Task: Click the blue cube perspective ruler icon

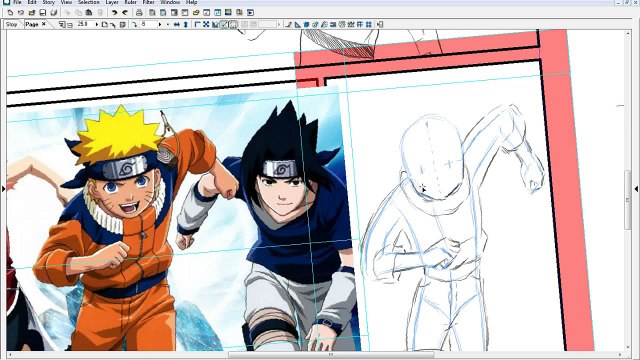Action: 306,24
